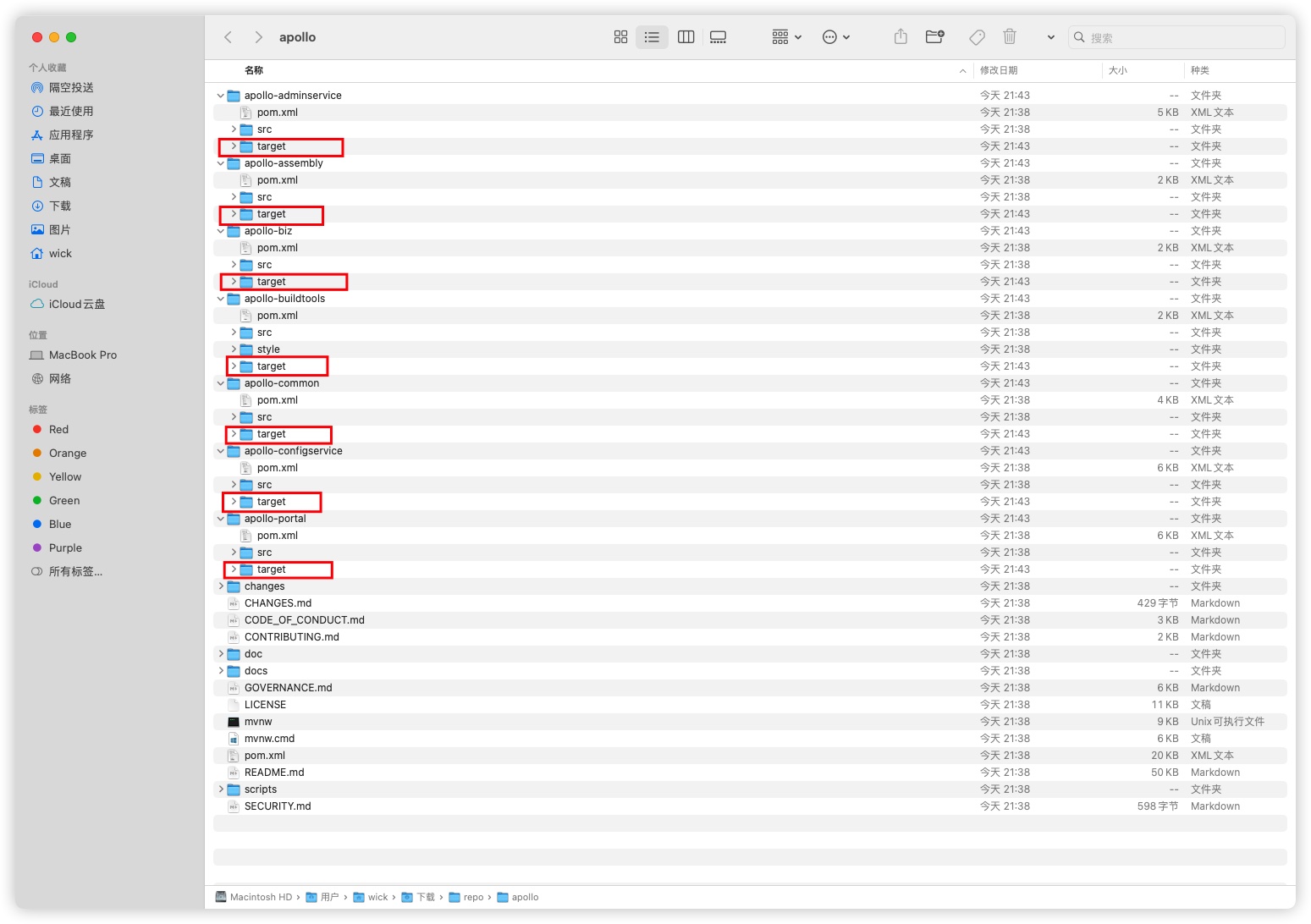Expand the docs folder

click(x=221, y=671)
